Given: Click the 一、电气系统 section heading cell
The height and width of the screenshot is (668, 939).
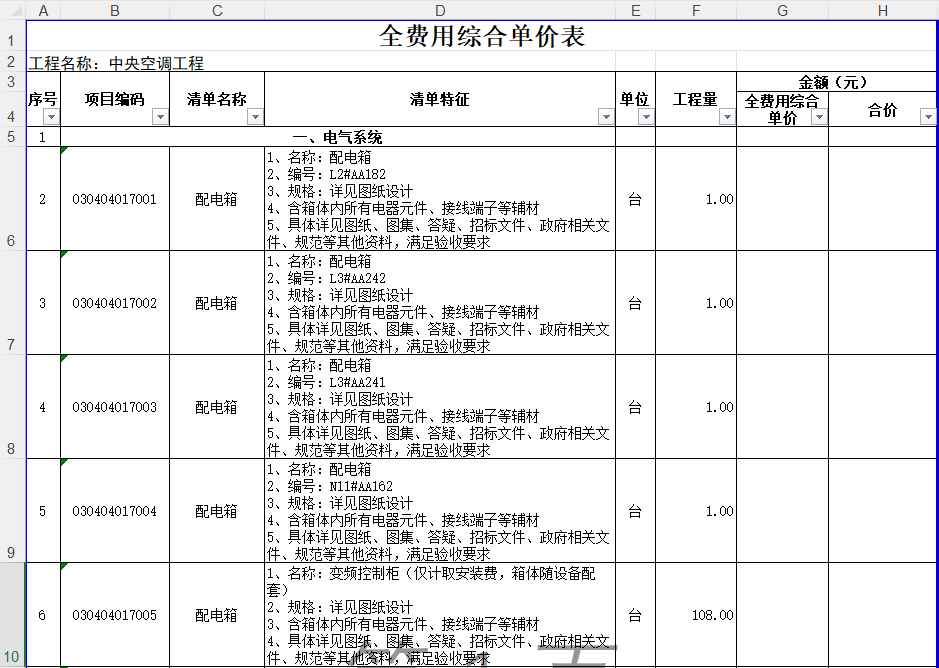Looking at the screenshot, I should [337, 137].
